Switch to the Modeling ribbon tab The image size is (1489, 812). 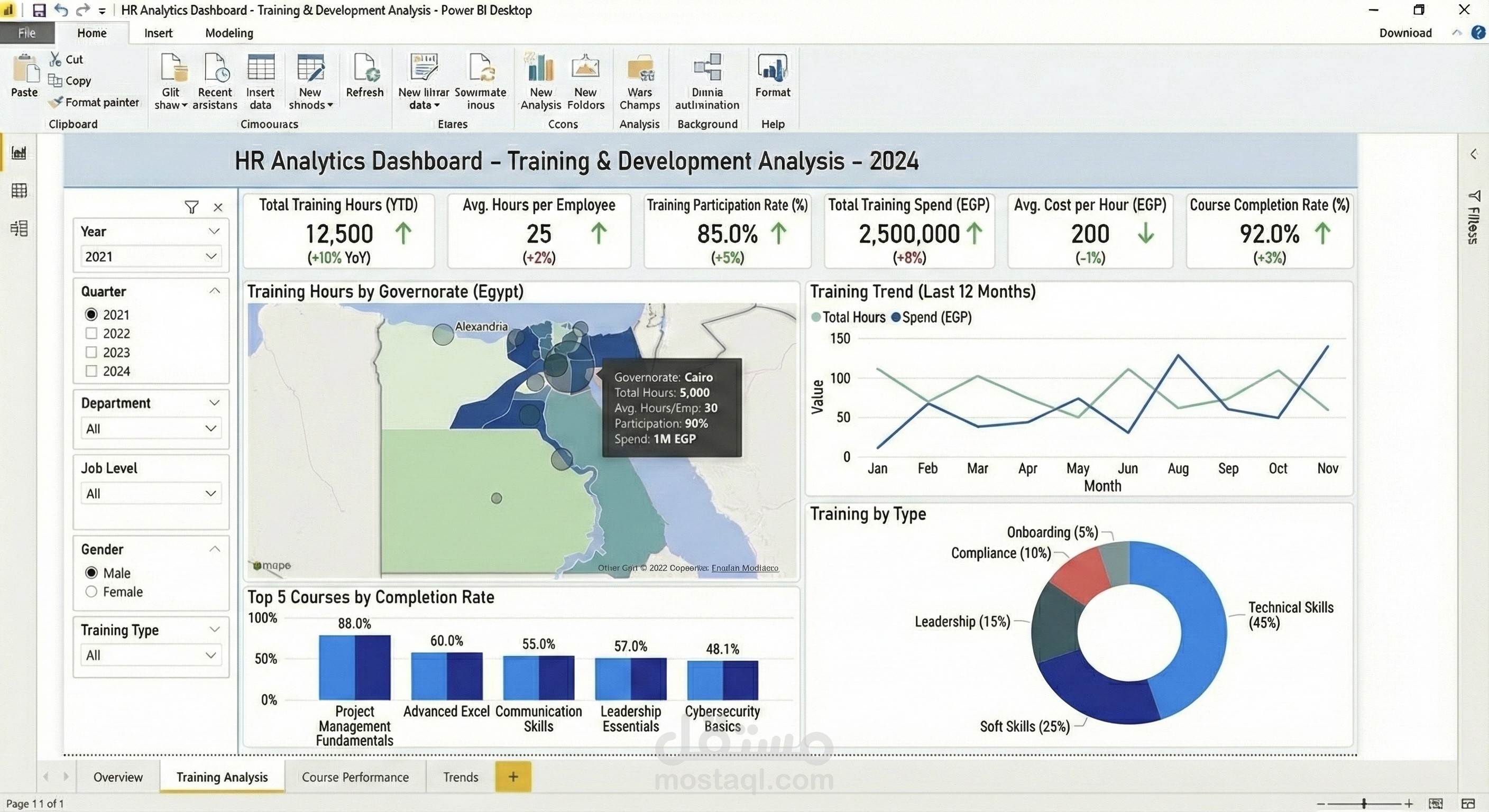(229, 33)
